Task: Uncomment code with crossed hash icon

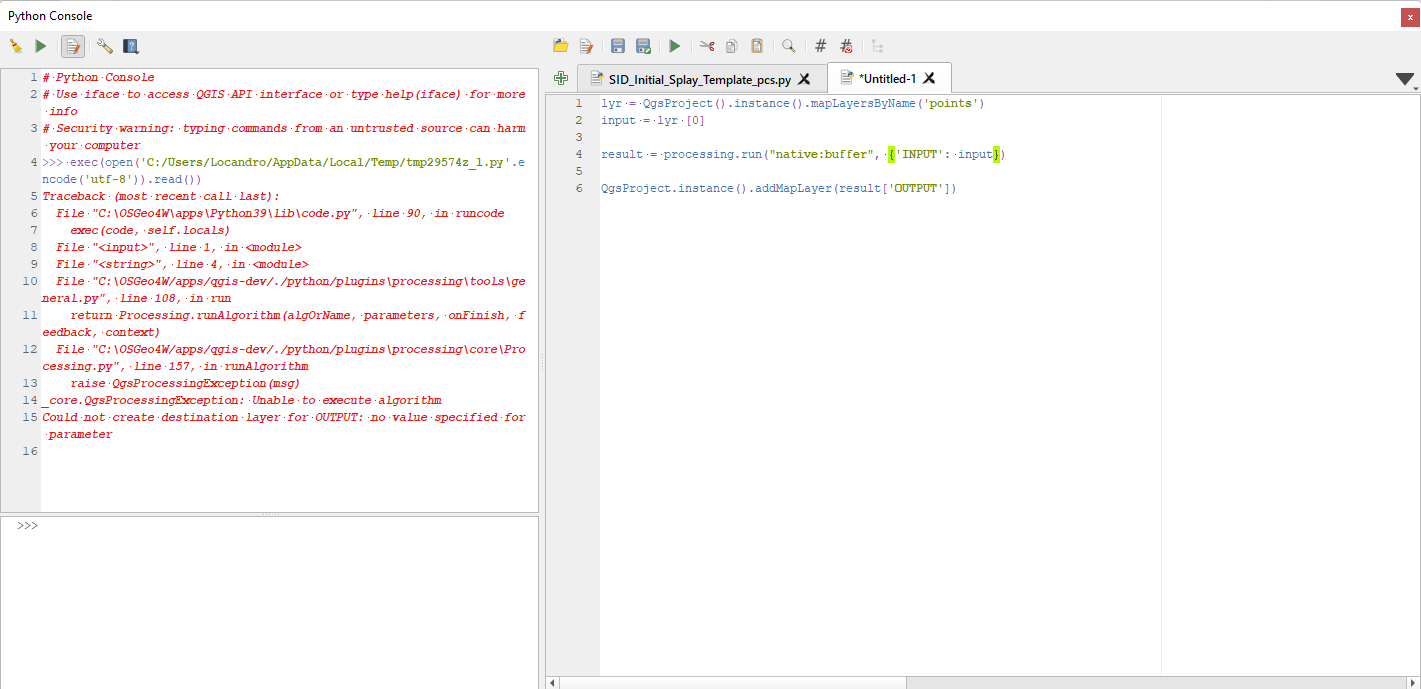Action: [x=846, y=46]
